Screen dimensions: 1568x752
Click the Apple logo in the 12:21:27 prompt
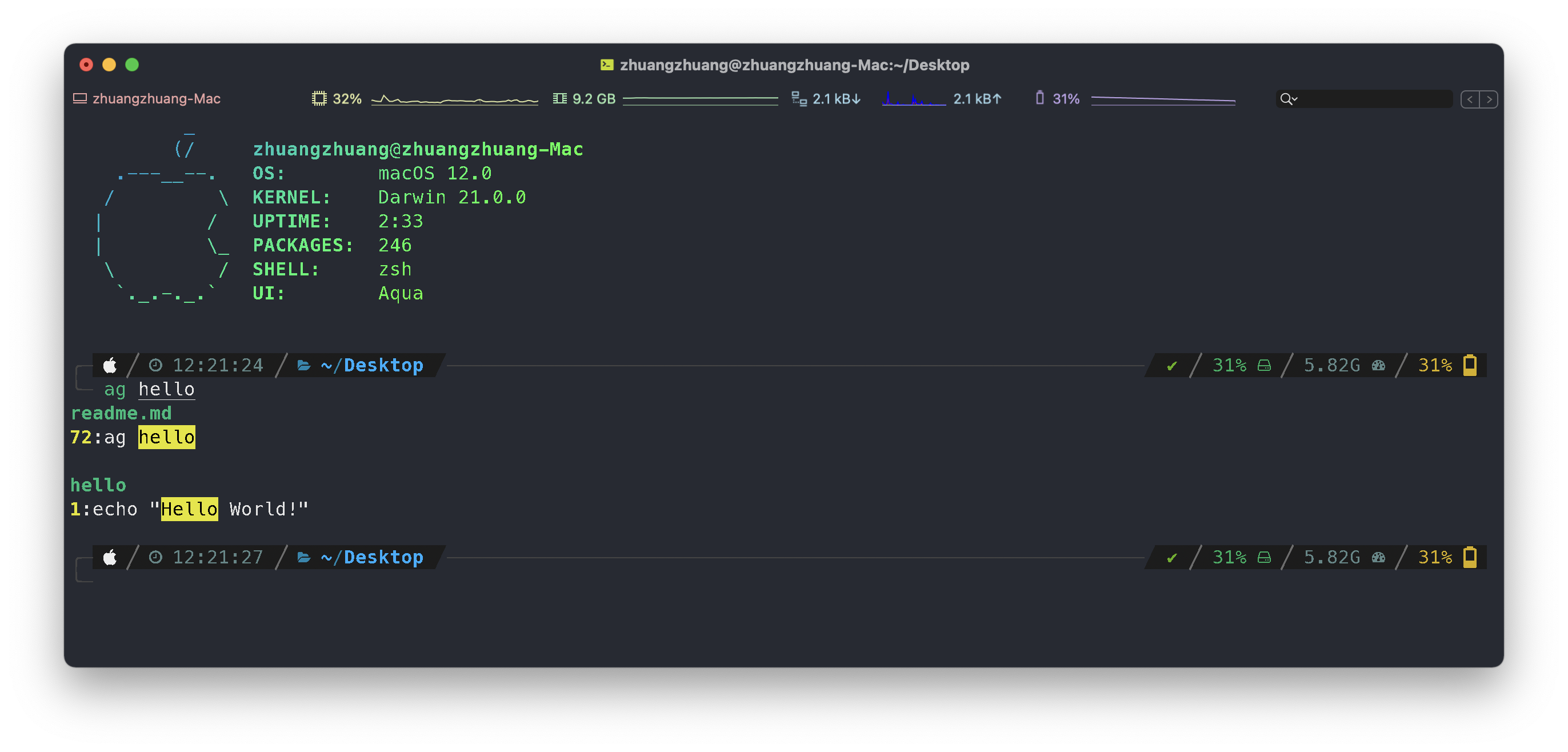pos(110,557)
